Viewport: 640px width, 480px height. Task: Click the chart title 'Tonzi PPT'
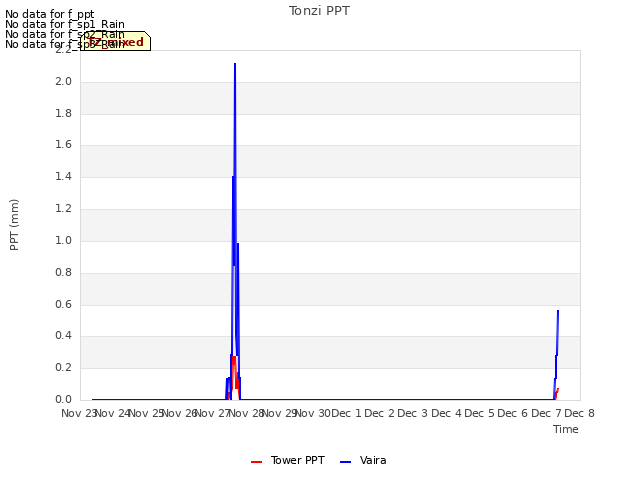[319, 11]
